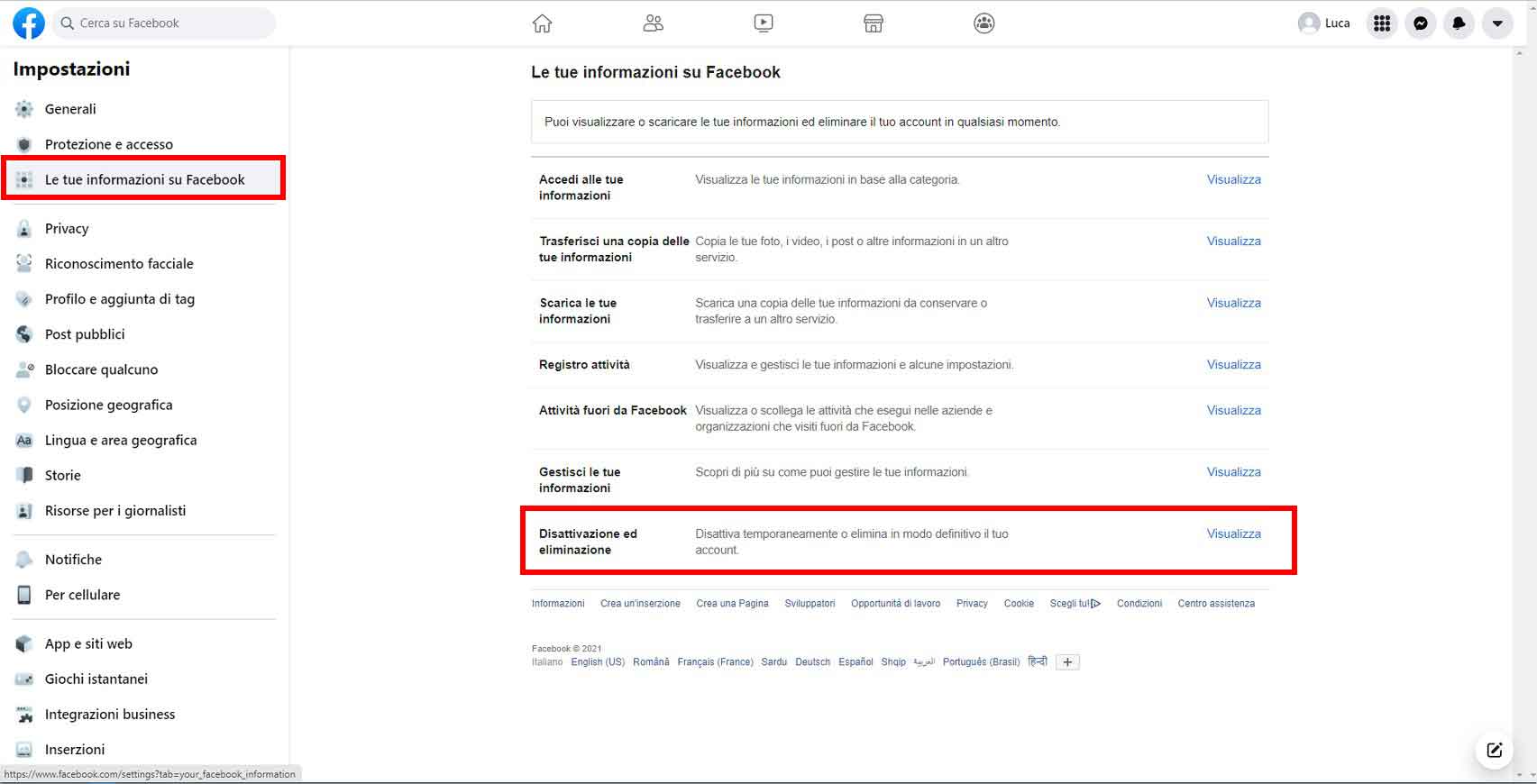Click Visualizza for Scarica le tue informazioni
1537x784 pixels.
pos(1233,303)
